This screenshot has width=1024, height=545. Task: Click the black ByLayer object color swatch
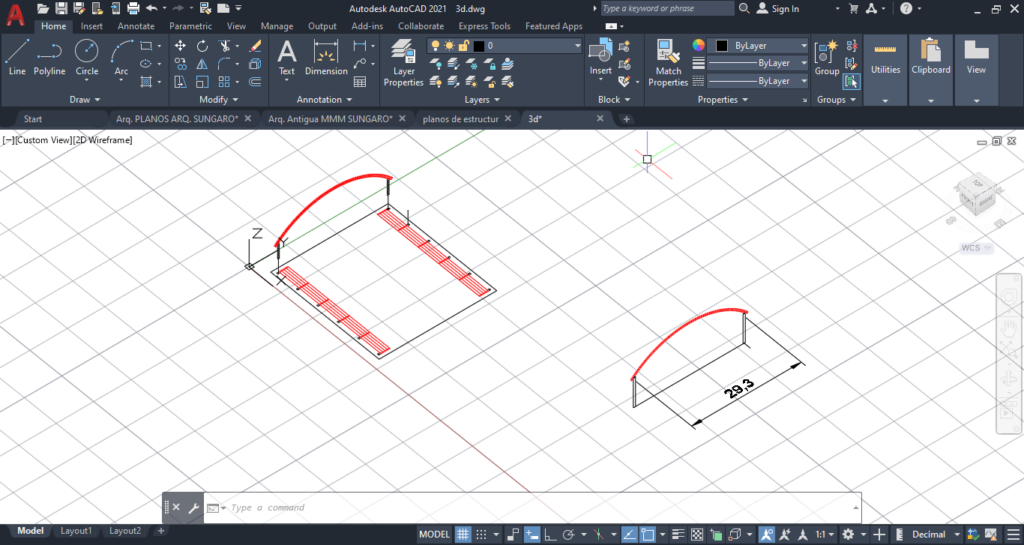tap(722, 46)
